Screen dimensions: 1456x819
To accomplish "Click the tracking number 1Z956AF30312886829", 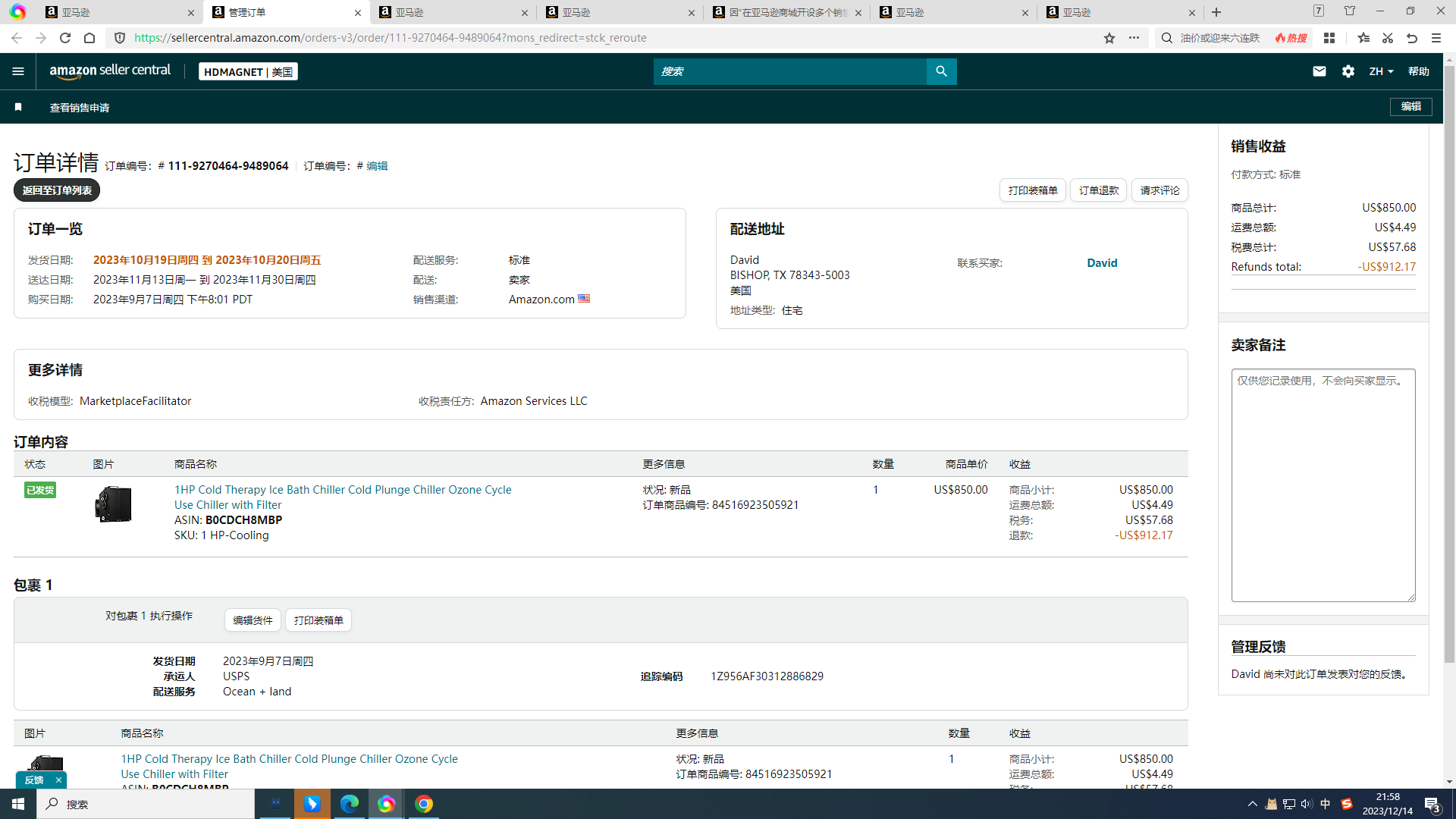I will click(767, 676).
